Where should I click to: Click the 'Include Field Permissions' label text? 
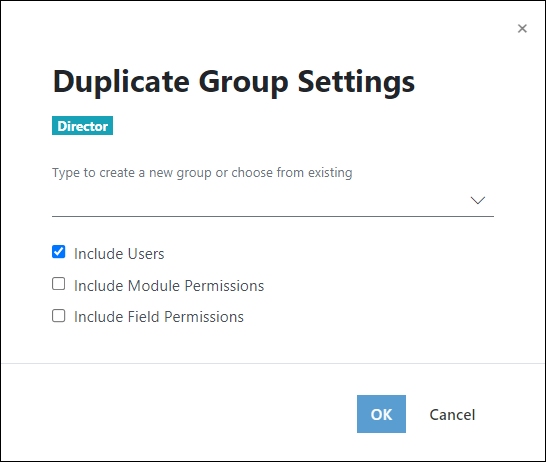click(159, 317)
